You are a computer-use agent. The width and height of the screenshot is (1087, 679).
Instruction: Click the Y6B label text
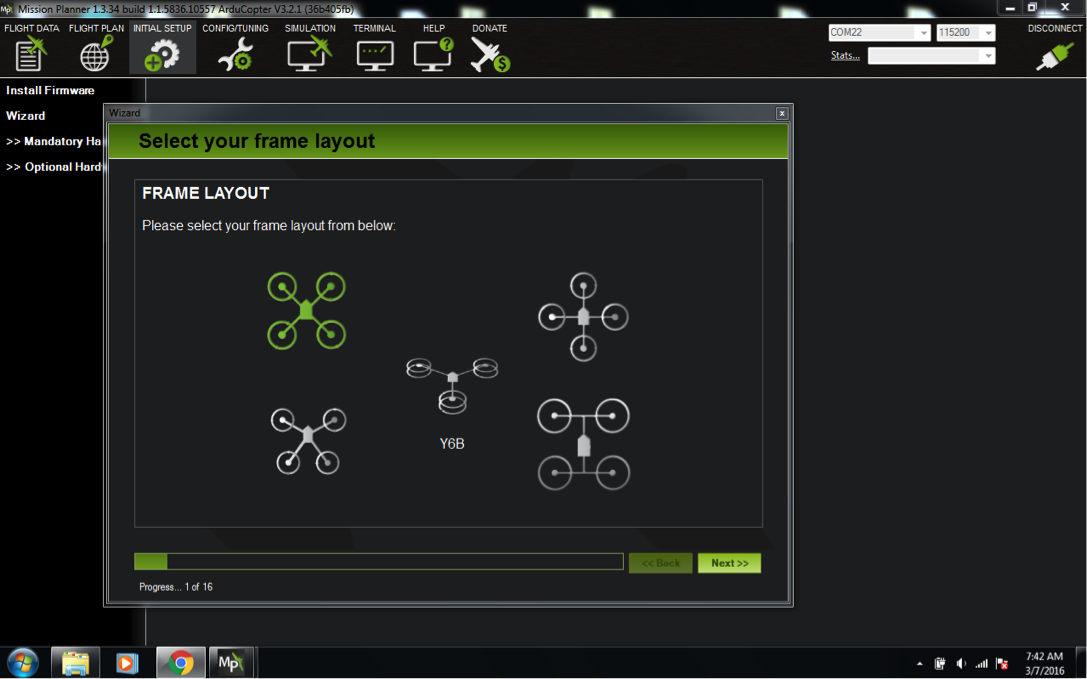tap(452, 444)
